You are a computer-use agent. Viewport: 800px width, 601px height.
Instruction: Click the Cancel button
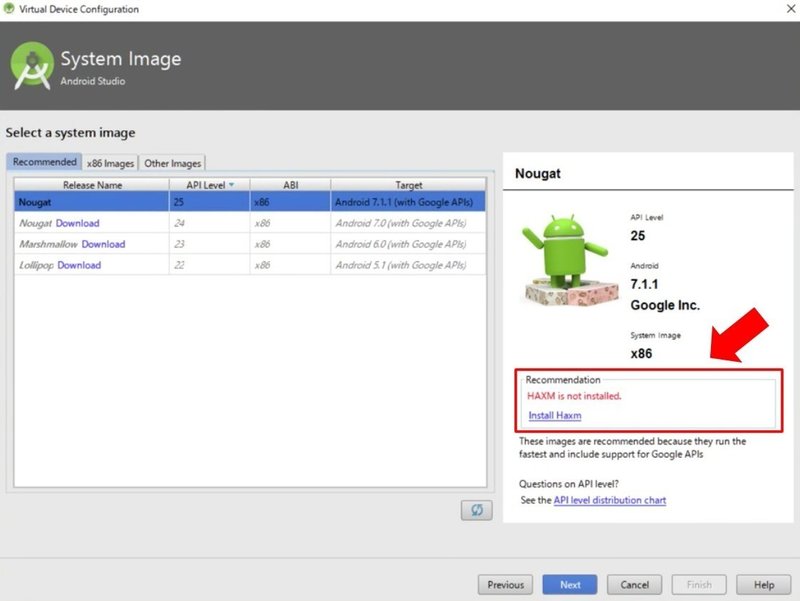(634, 585)
